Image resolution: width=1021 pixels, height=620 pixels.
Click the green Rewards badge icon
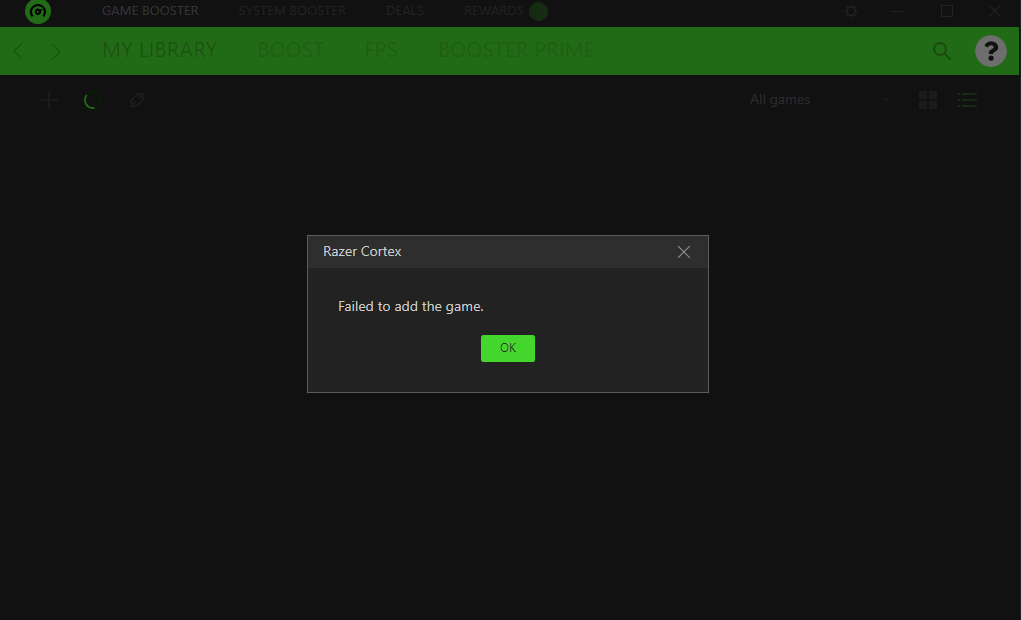[538, 11]
